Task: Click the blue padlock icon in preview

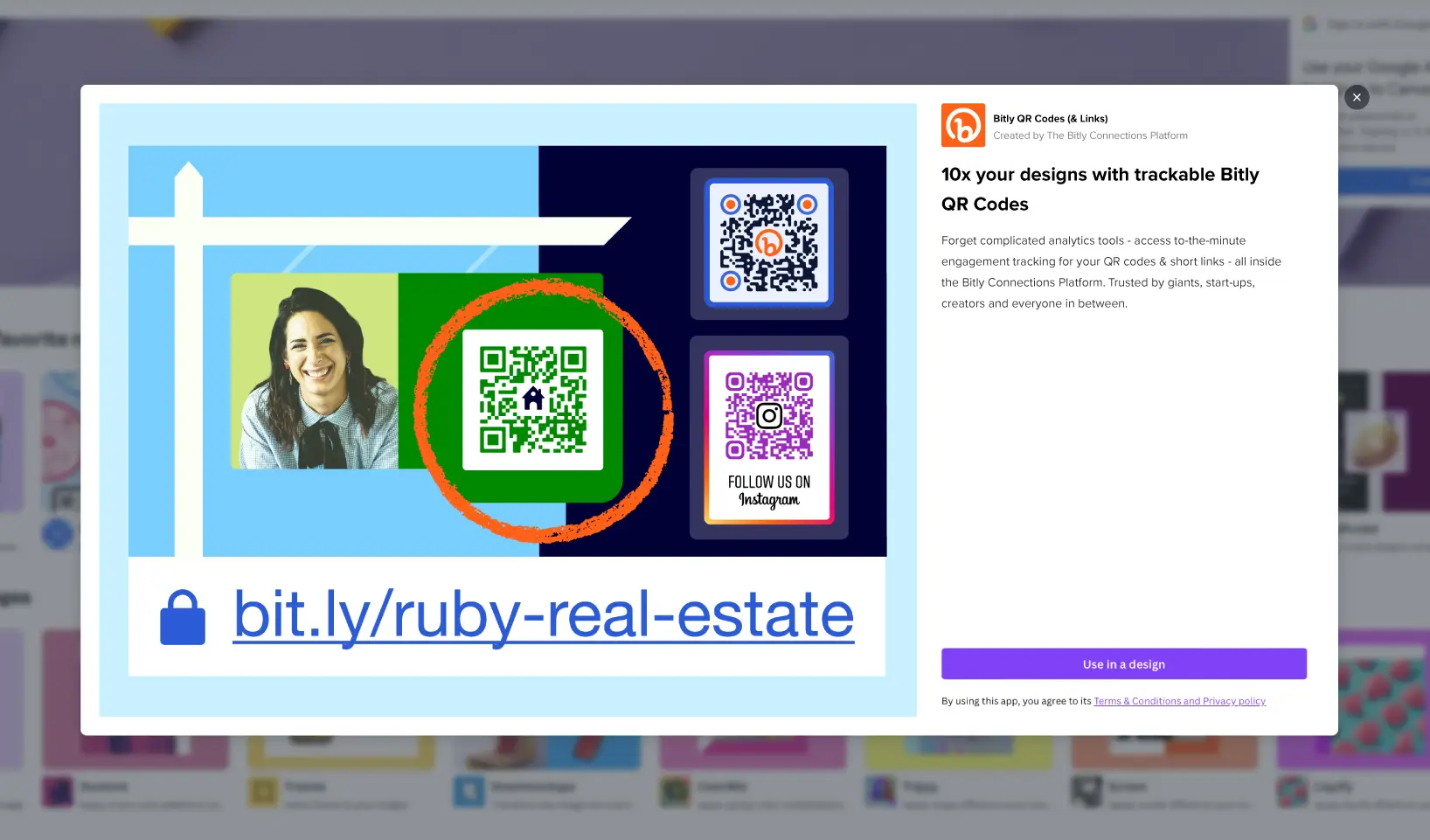Action: 183,617
